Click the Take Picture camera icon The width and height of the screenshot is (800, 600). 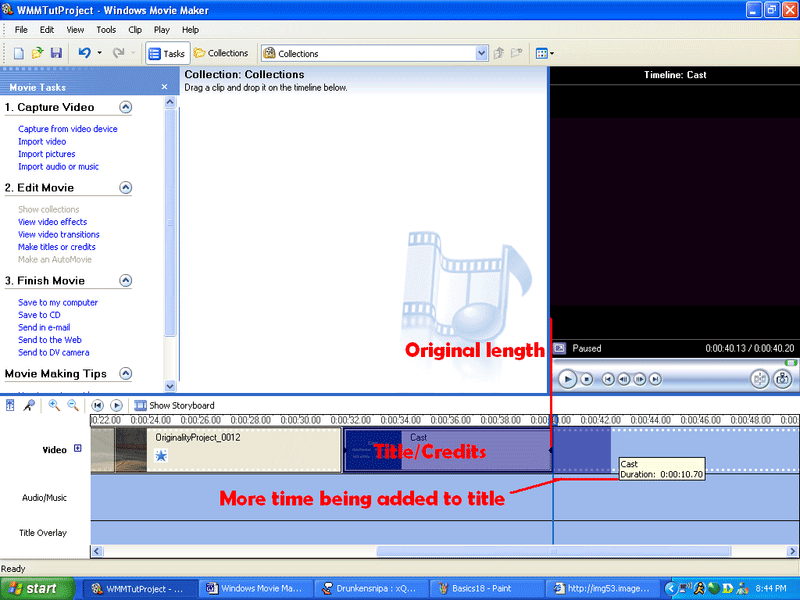tap(783, 379)
